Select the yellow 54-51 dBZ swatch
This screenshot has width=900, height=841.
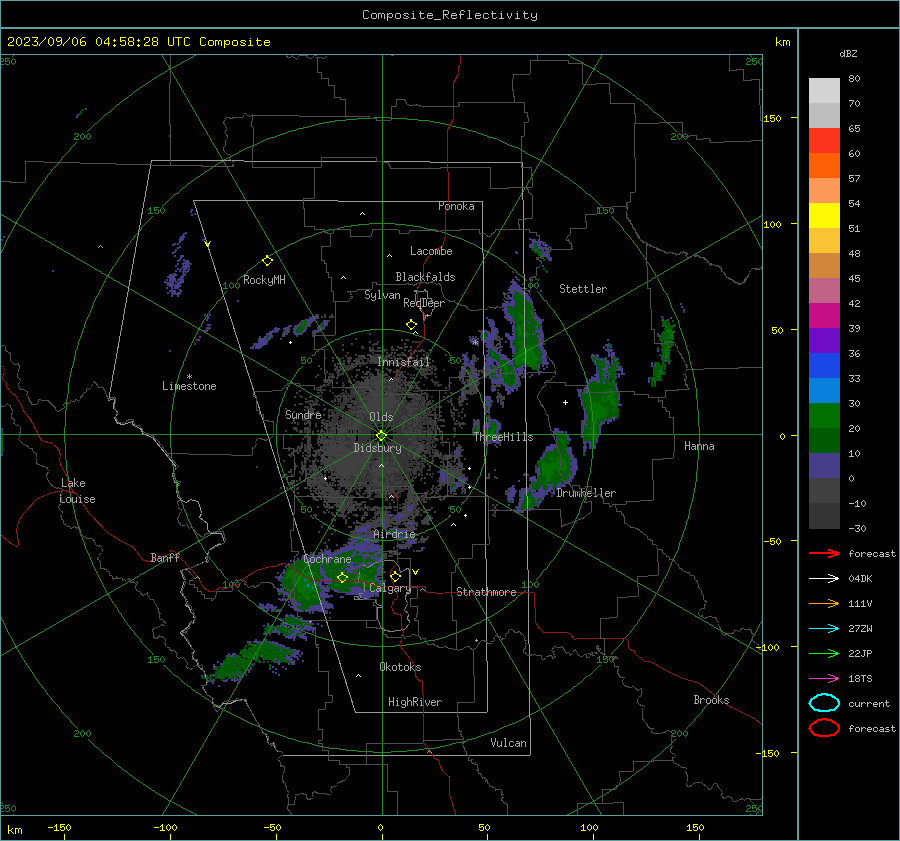[824, 215]
